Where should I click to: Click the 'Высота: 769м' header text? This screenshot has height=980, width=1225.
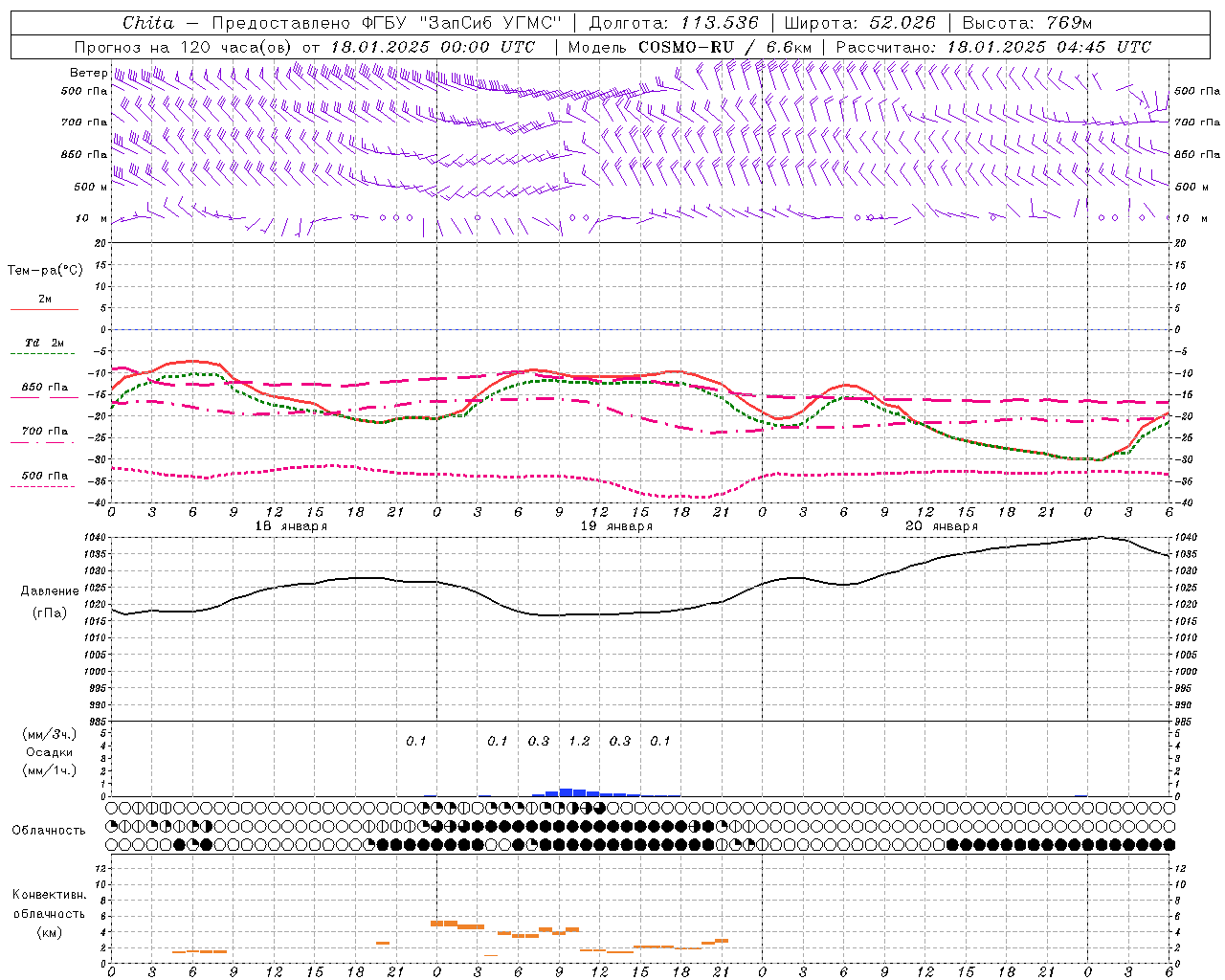click(x=1027, y=23)
